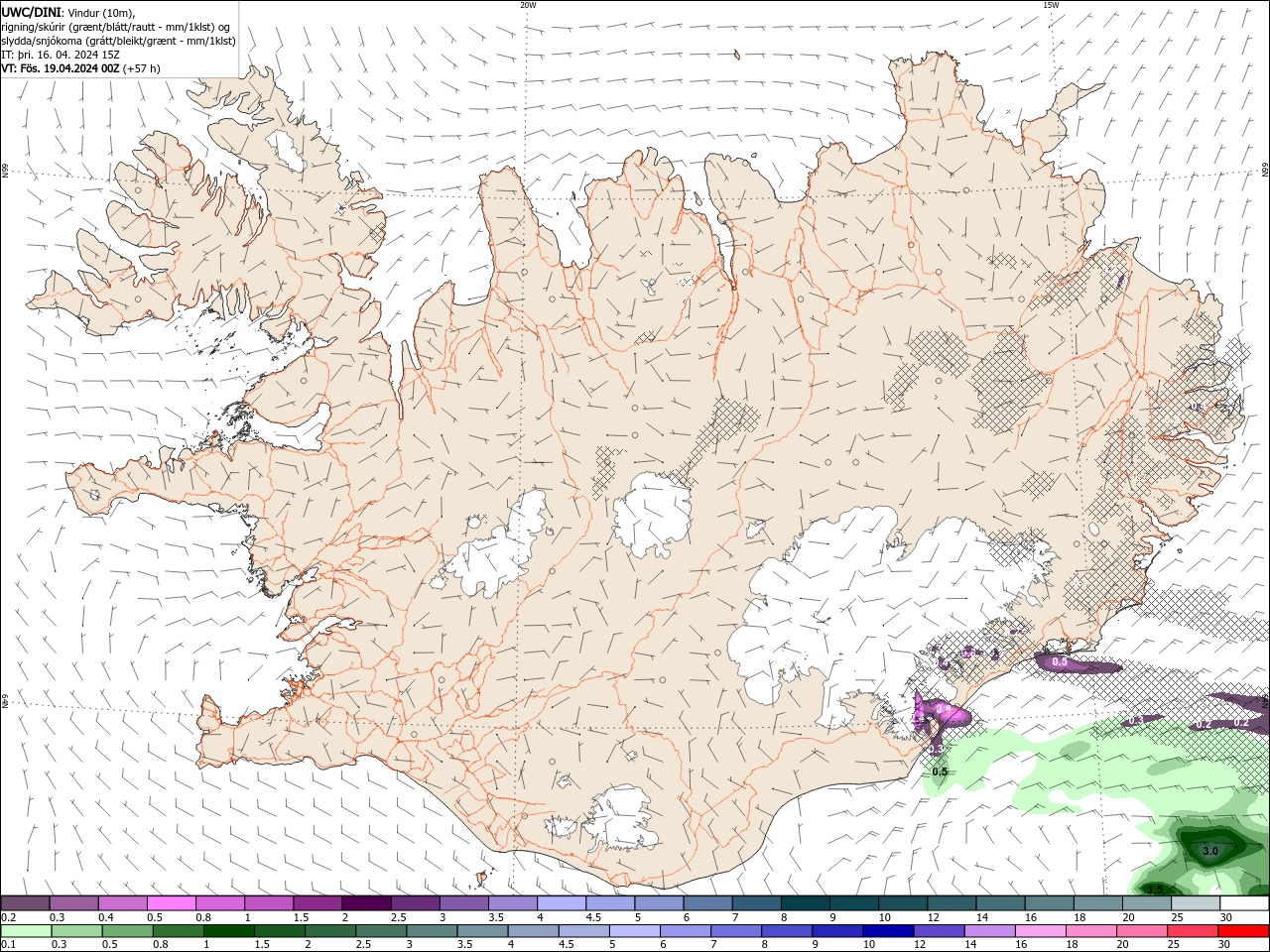Click rain scale swatch between 2.5 and 3
The width and height of the screenshot is (1270, 952).
[381, 931]
